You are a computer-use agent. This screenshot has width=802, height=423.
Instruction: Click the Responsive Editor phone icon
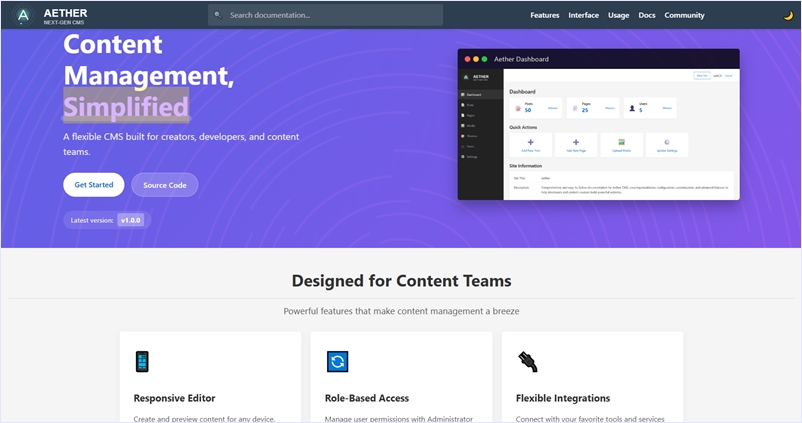click(x=142, y=361)
